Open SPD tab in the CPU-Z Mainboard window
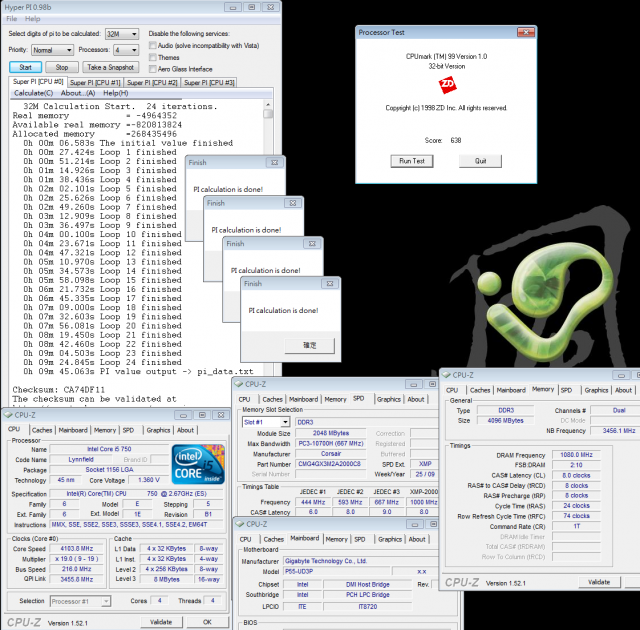Viewport: 640px width, 630px height. [x=360, y=539]
